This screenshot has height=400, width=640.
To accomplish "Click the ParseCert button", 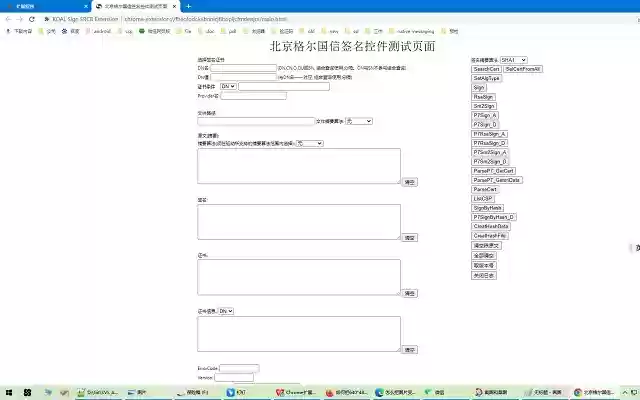I will pos(485,189).
